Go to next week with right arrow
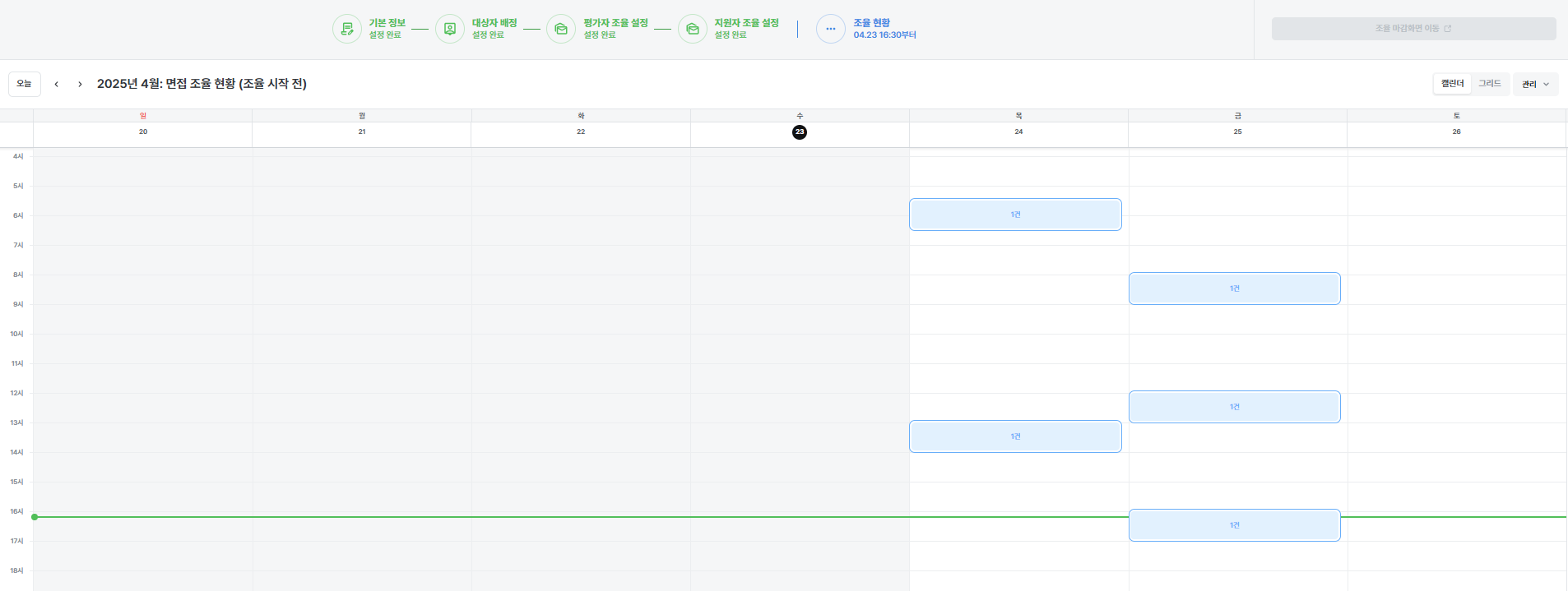 [80, 84]
